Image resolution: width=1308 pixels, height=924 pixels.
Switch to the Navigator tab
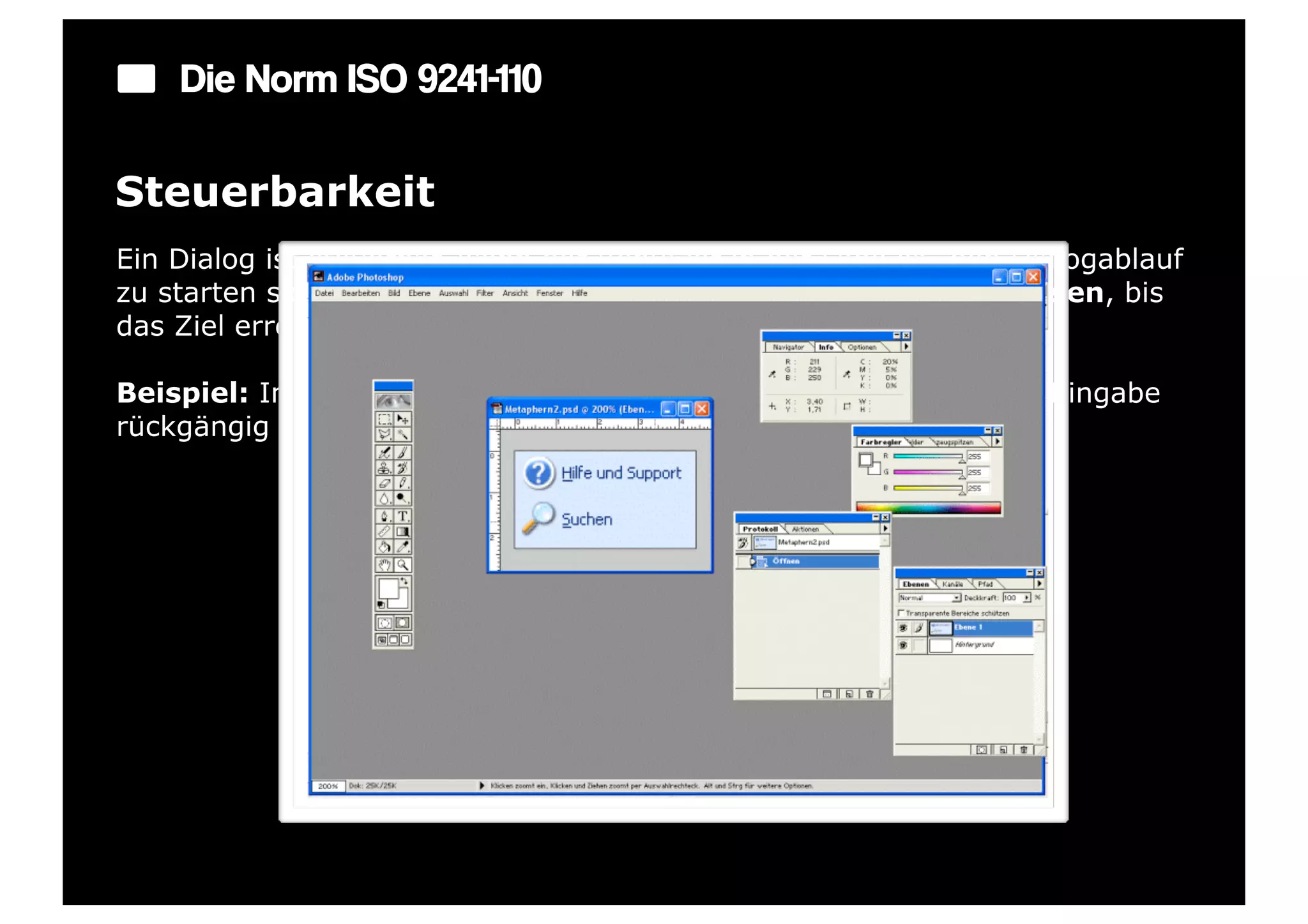pyautogui.click(x=788, y=347)
